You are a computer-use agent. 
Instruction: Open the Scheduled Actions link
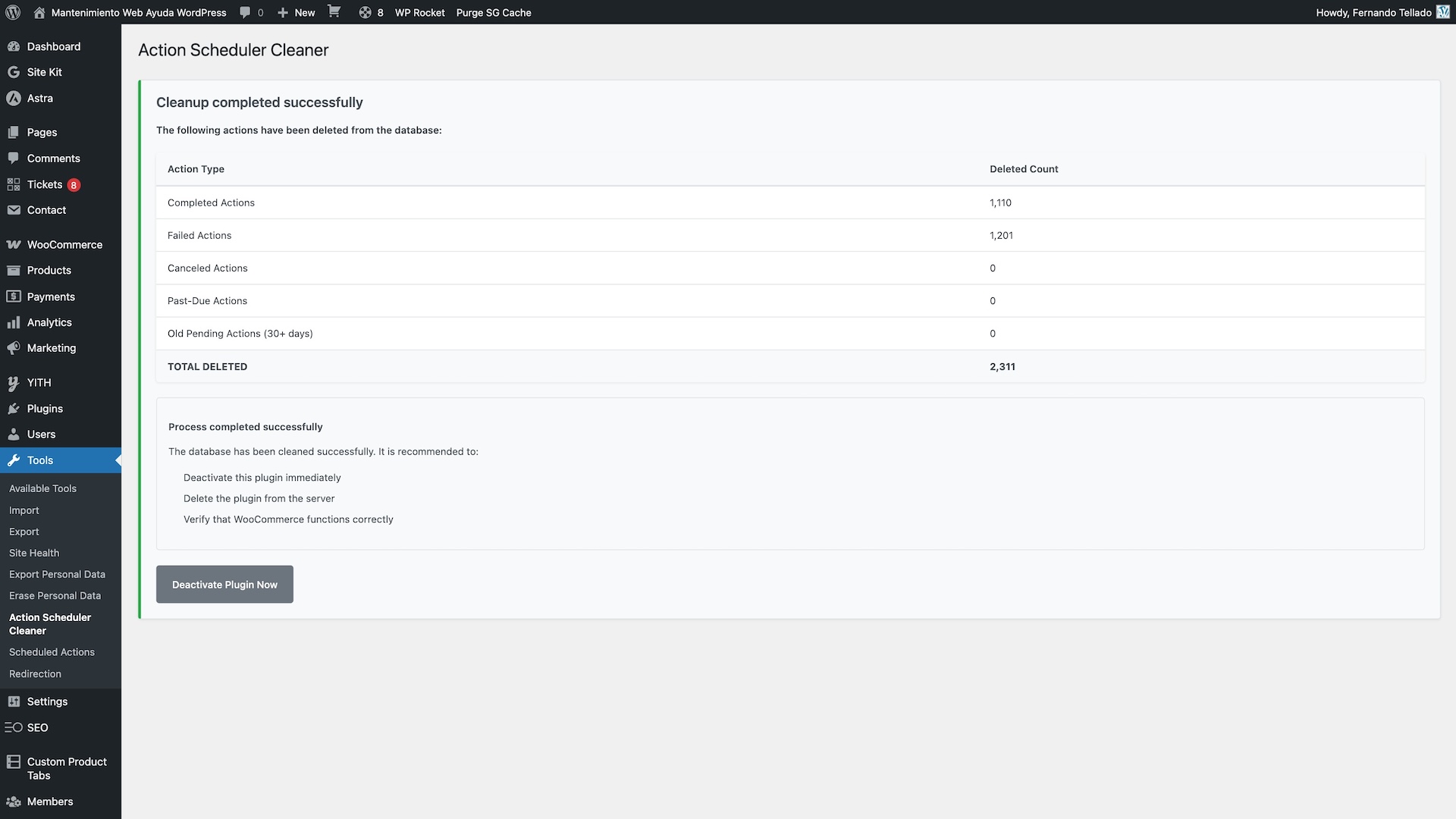(x=52, y=651)
